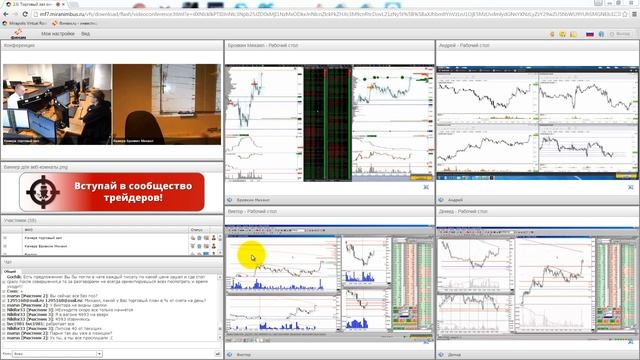Open the 'Мои настройки' menu

[x=58, y=34]
